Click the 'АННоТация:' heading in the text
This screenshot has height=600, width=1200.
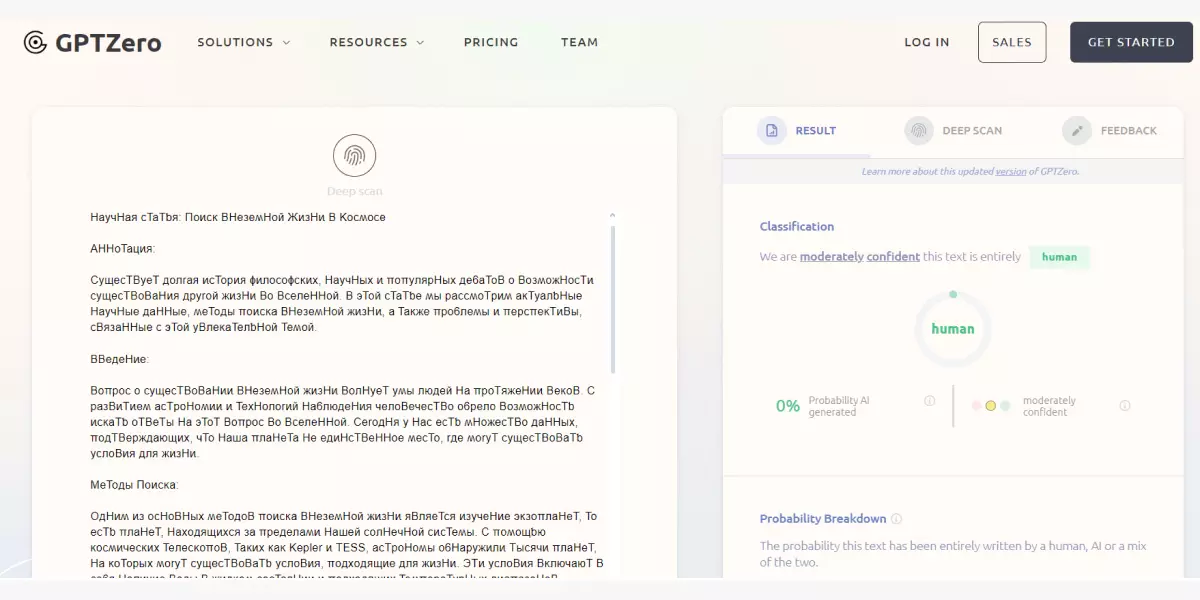click(x=123, y=248)
